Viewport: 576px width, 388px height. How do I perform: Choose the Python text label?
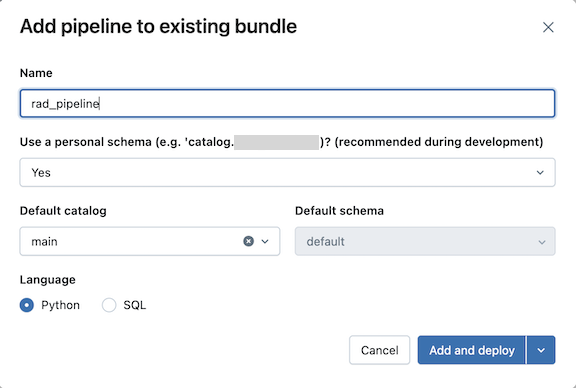tap(60, 305)
